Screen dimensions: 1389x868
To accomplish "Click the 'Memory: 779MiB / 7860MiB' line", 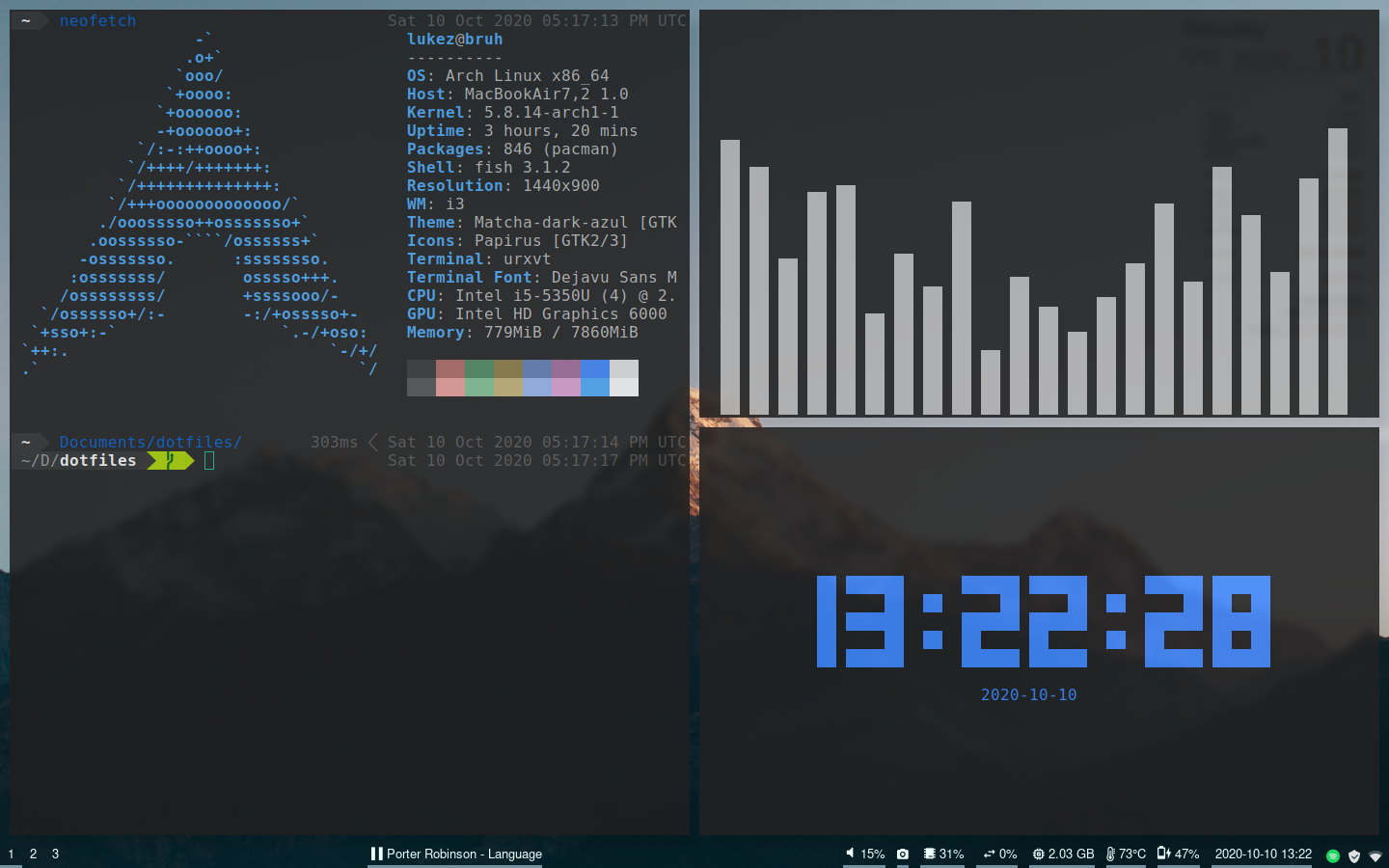I will click(x=523, y=332).
